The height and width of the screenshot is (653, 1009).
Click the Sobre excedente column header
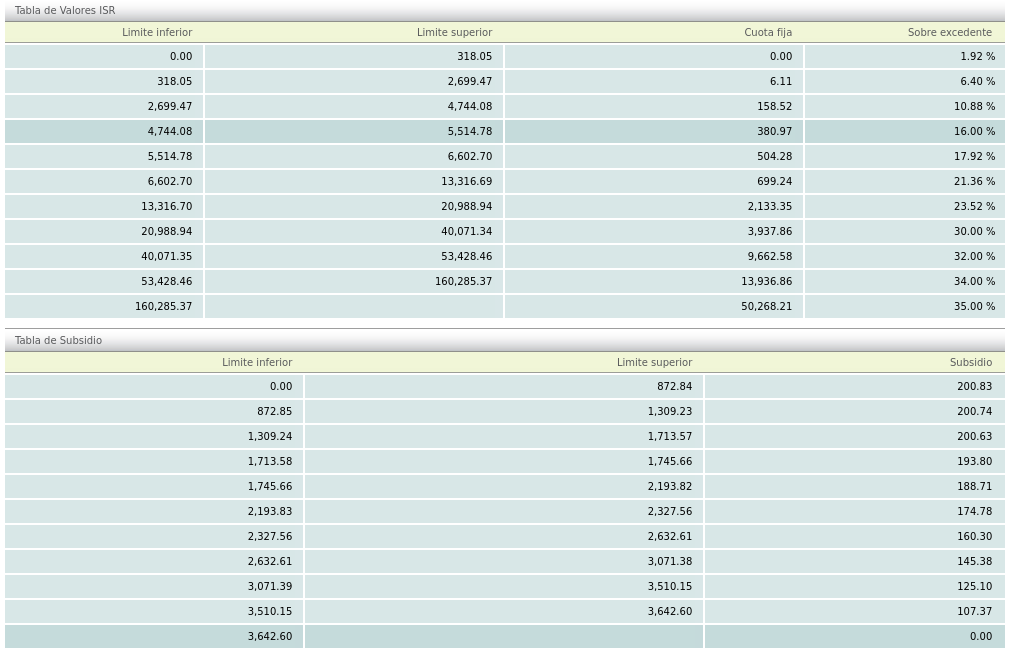949,32
